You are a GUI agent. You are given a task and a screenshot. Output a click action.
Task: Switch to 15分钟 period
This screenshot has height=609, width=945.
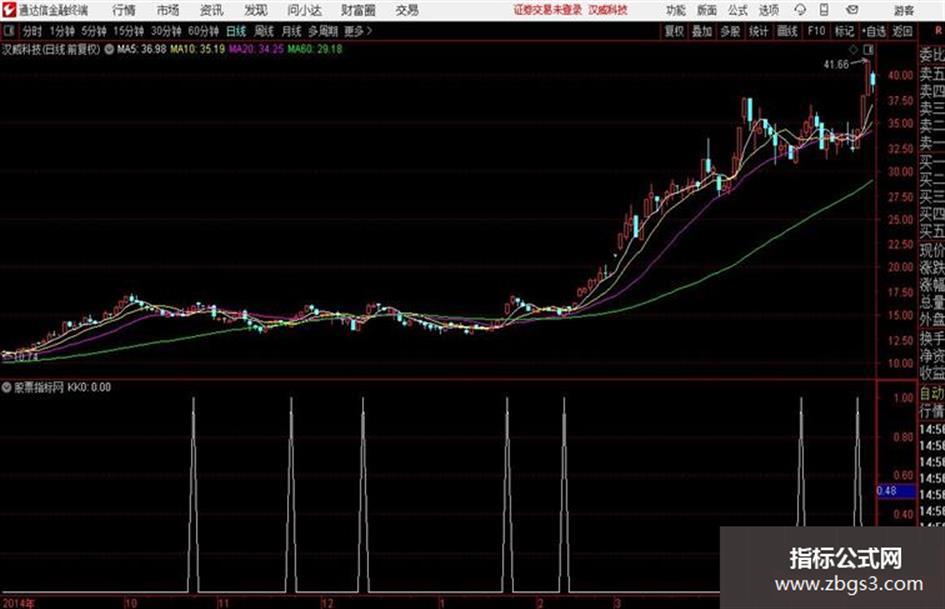pos(128,31)
